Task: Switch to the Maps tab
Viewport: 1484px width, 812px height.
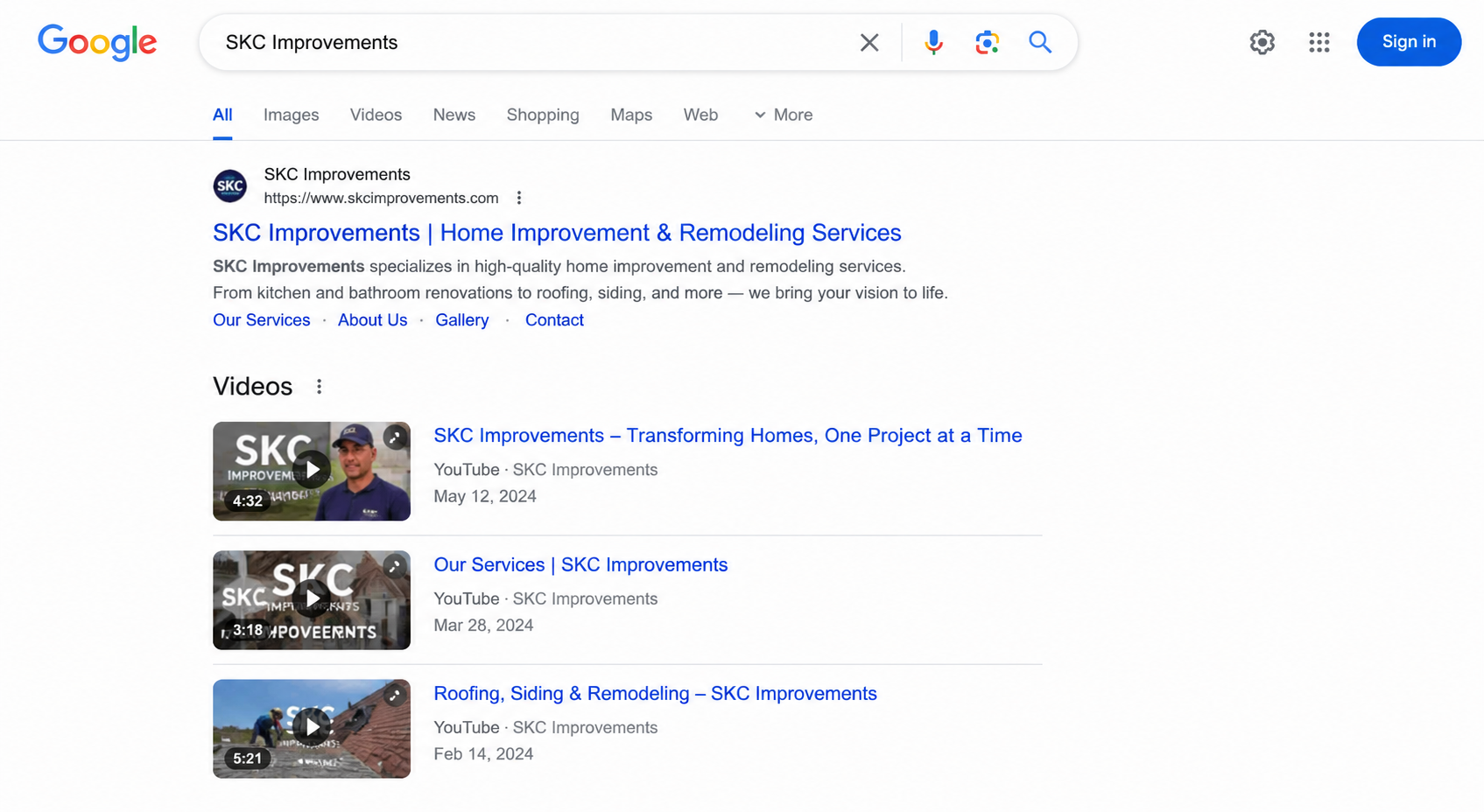Action: (631, 115)
